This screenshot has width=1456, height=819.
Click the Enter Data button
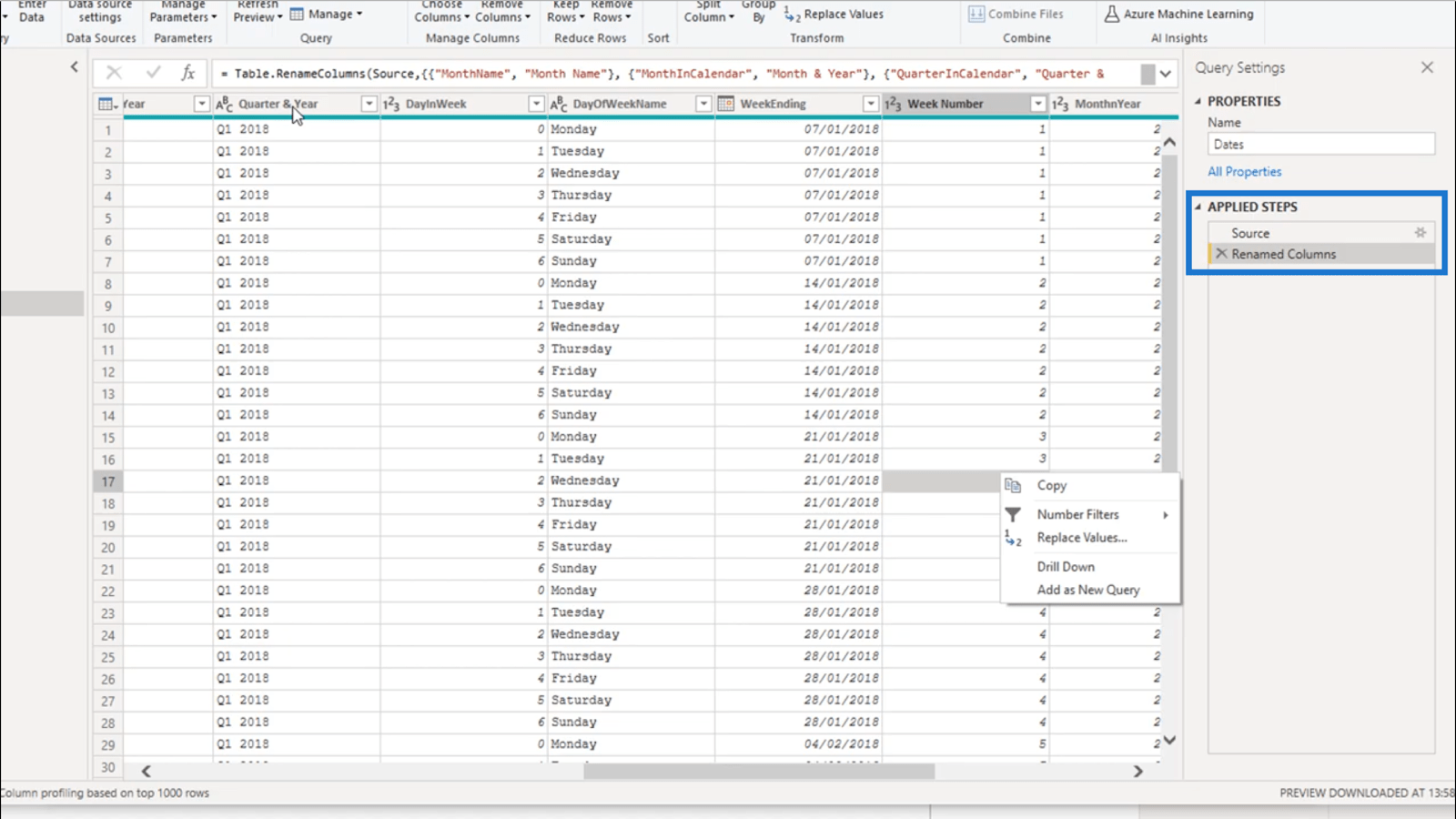32,11
